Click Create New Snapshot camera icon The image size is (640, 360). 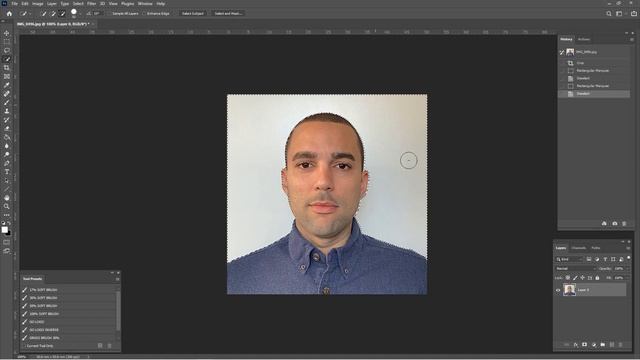(x=615, y=224)
